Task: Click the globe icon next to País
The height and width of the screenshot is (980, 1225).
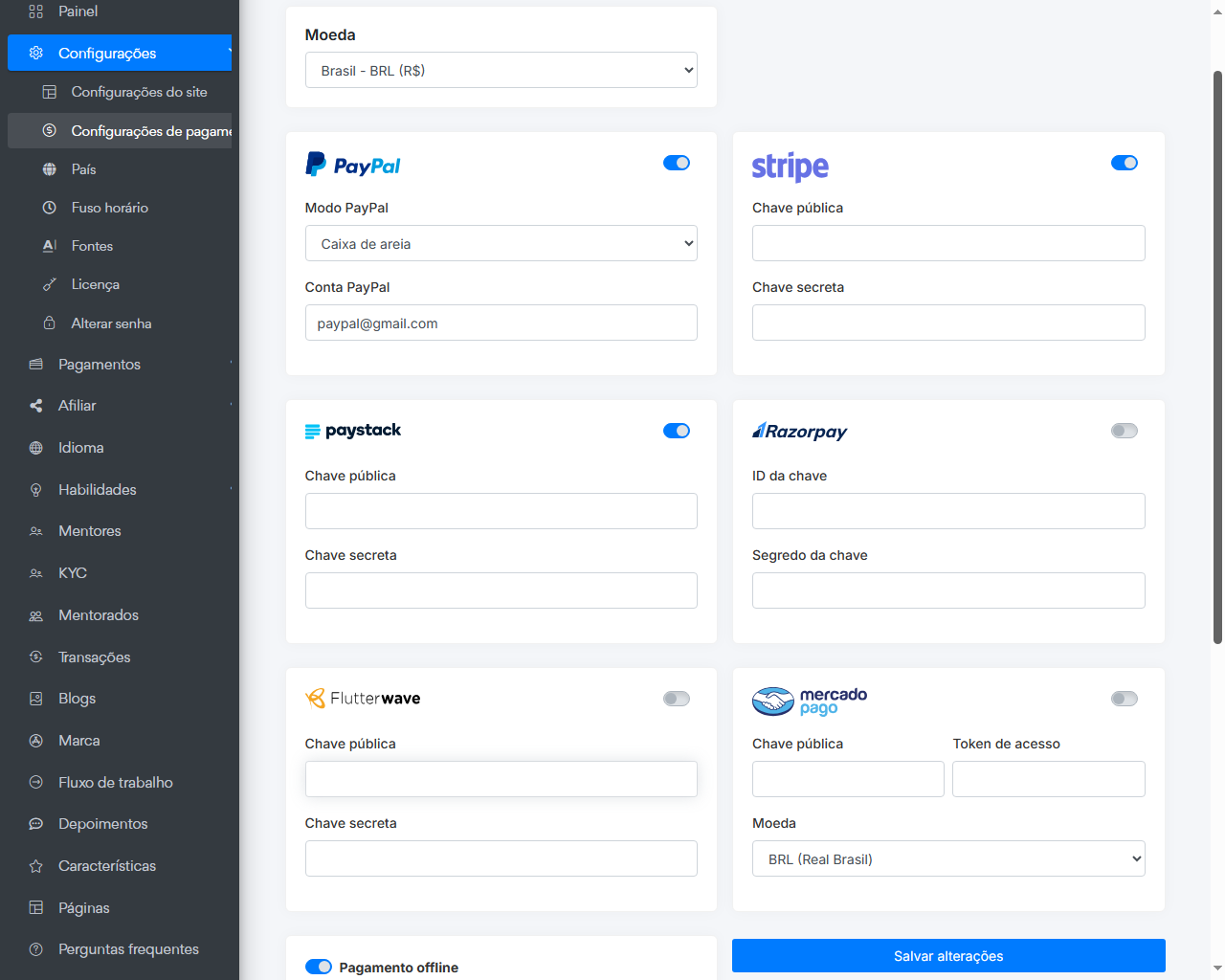Action: click(x=50, y=169)
